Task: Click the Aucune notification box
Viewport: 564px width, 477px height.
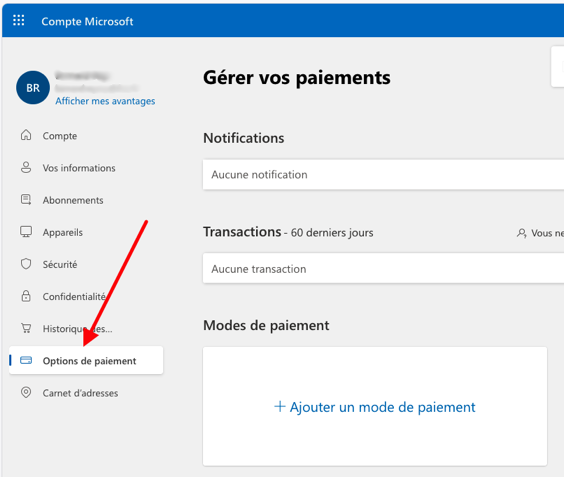Action: (383, 174)
